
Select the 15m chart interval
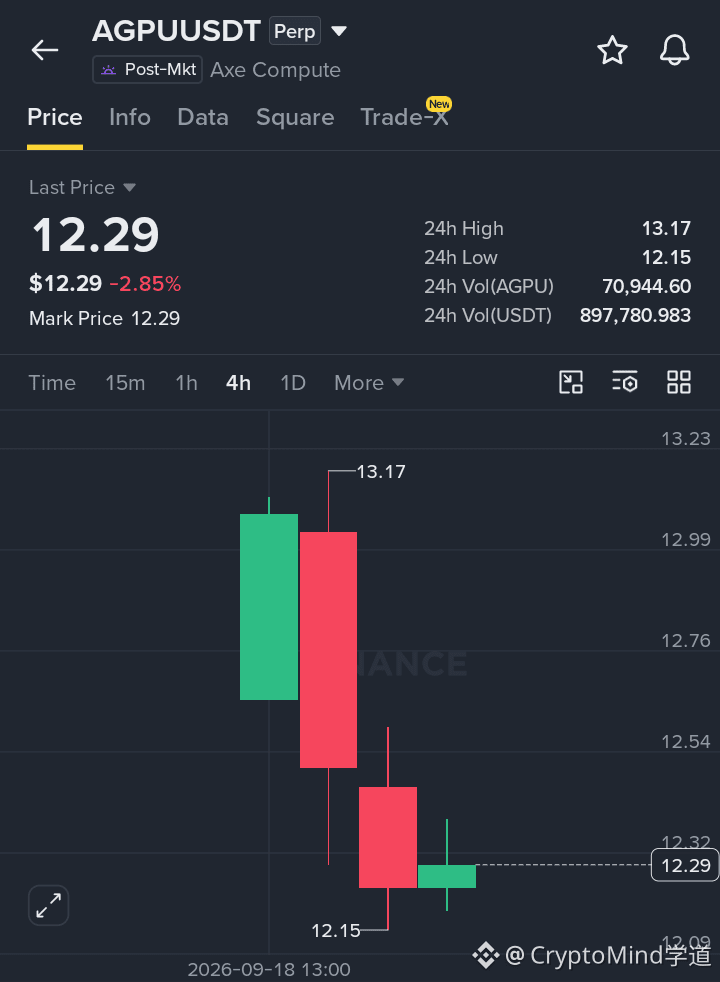point(125,383)
